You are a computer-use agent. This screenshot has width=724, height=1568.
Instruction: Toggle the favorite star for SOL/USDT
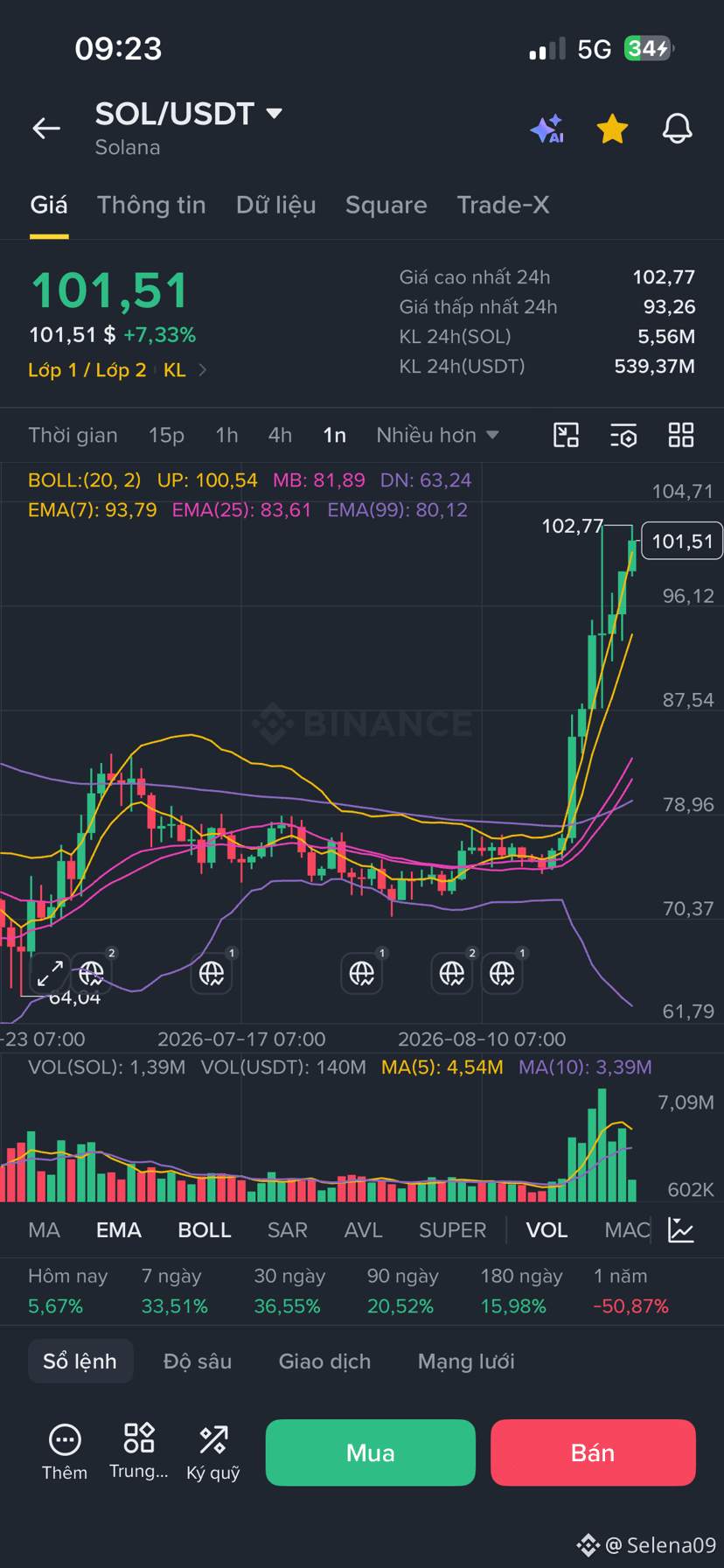(612, 129)
